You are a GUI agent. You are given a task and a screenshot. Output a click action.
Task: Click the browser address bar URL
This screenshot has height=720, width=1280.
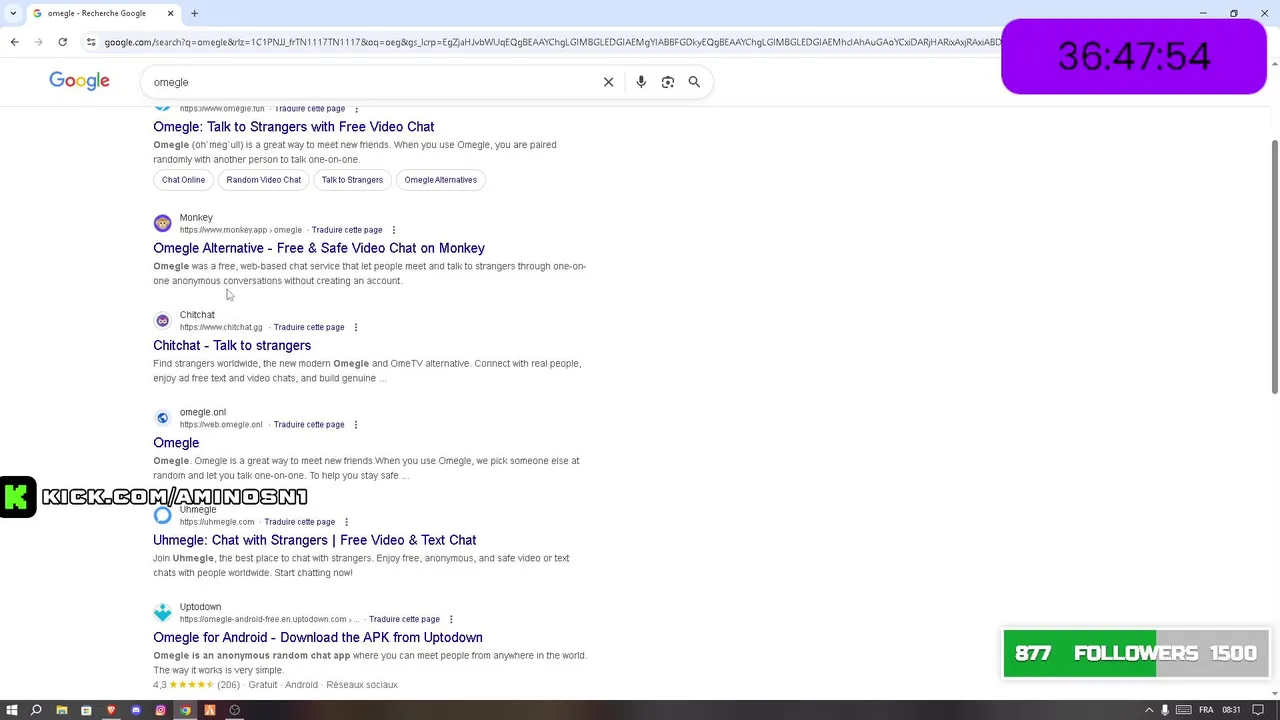click(x=552, y=42)
